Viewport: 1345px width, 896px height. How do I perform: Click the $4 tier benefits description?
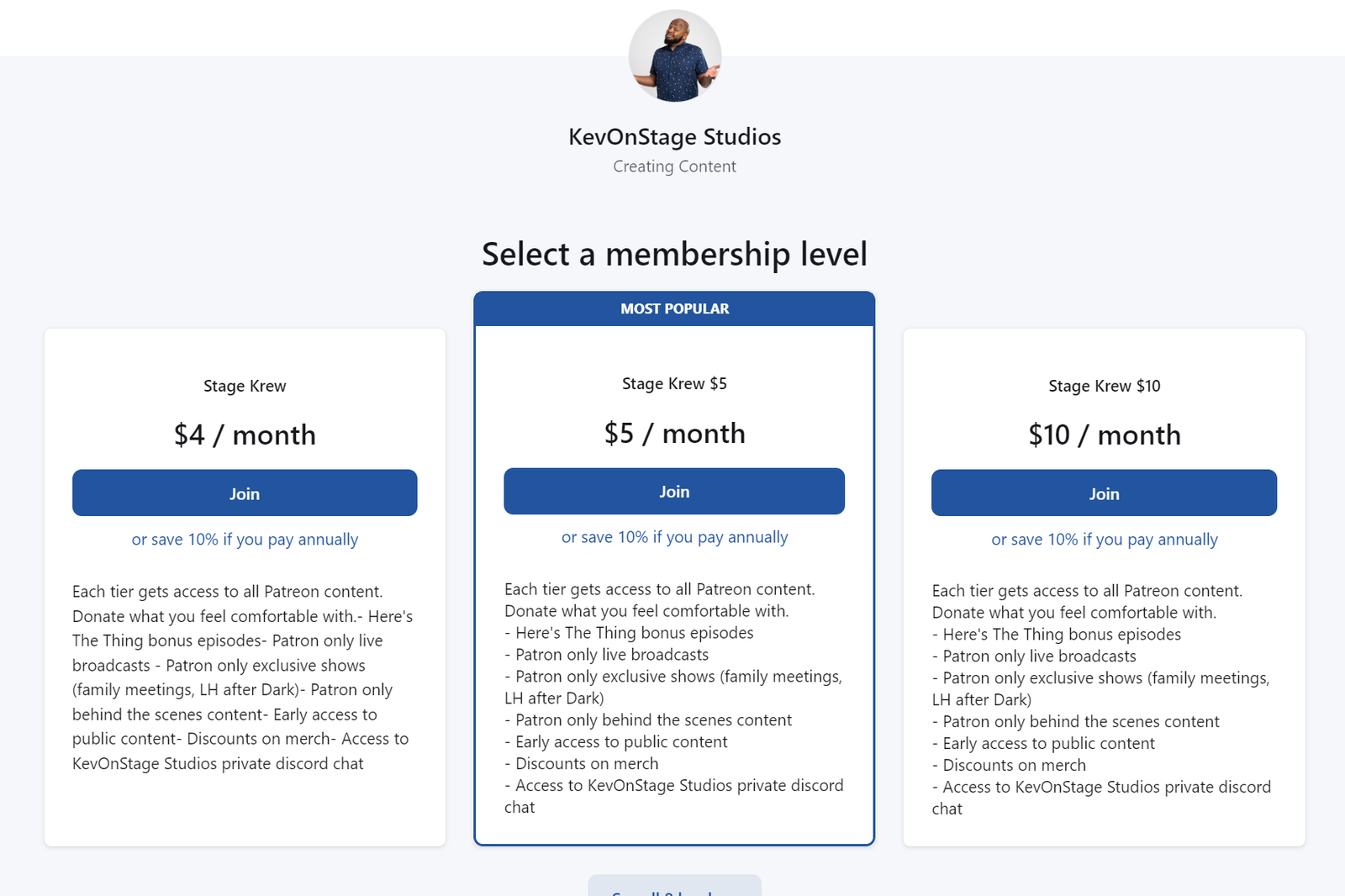pyautogui.click(x=242, y=677)
